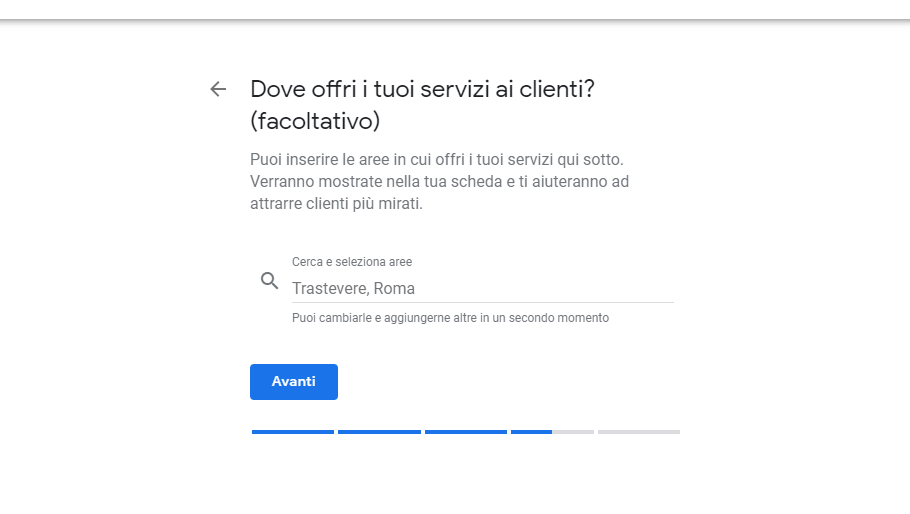
Task: Click the word "Roma" in the search field
Action: [x=395, y=288]
